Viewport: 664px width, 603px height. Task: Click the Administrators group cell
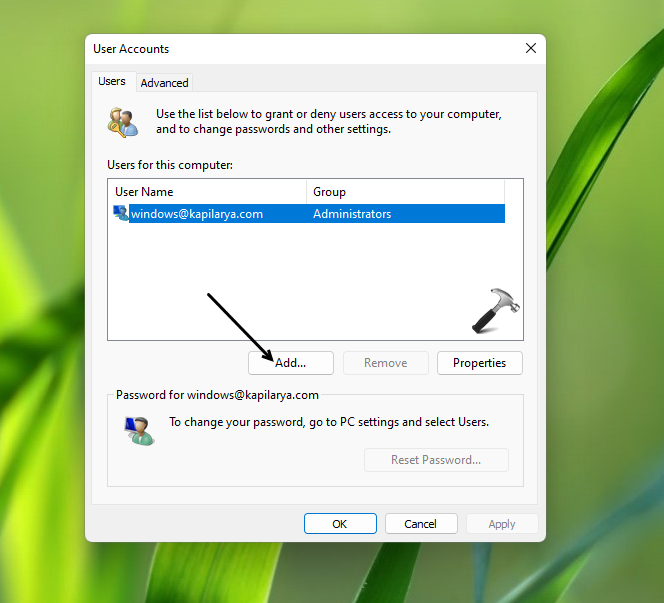click(352, 214)
